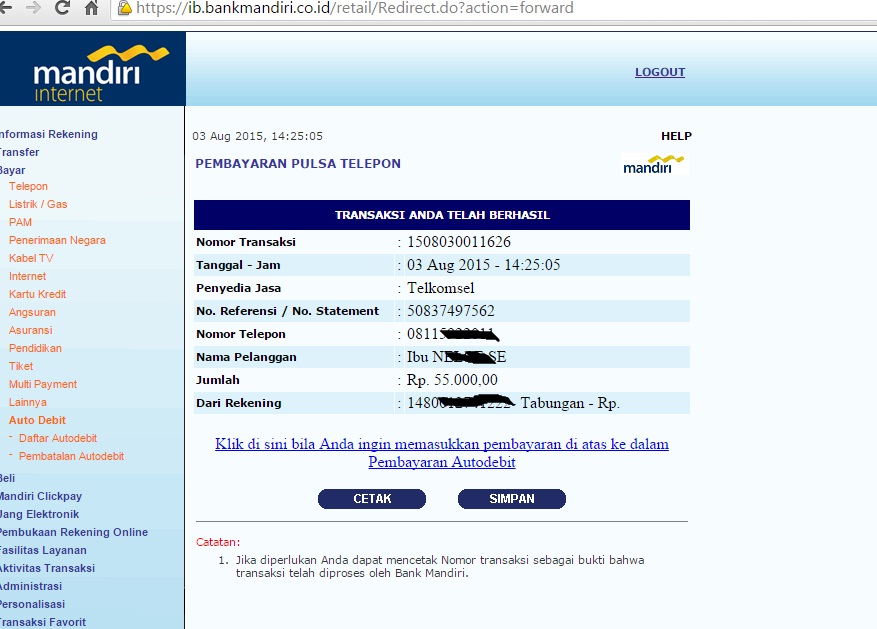The height and width of the screenshot is (629, 877).
Task: Click the timestamp 03 Aug 2015, 14:25:05 at top
Action: point(257,136)
